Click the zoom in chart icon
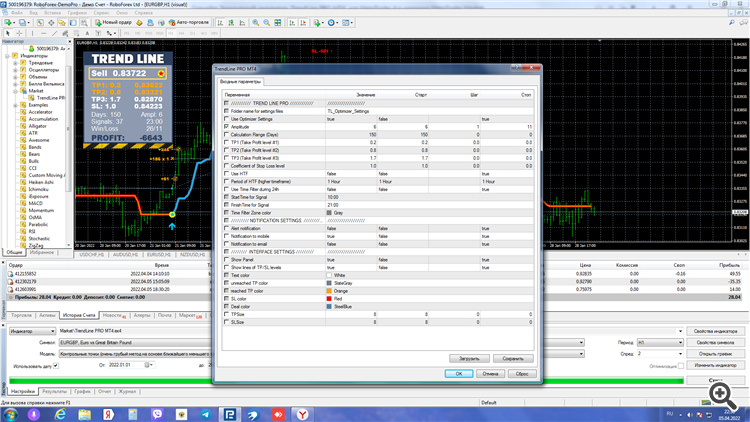 point(256,22)
